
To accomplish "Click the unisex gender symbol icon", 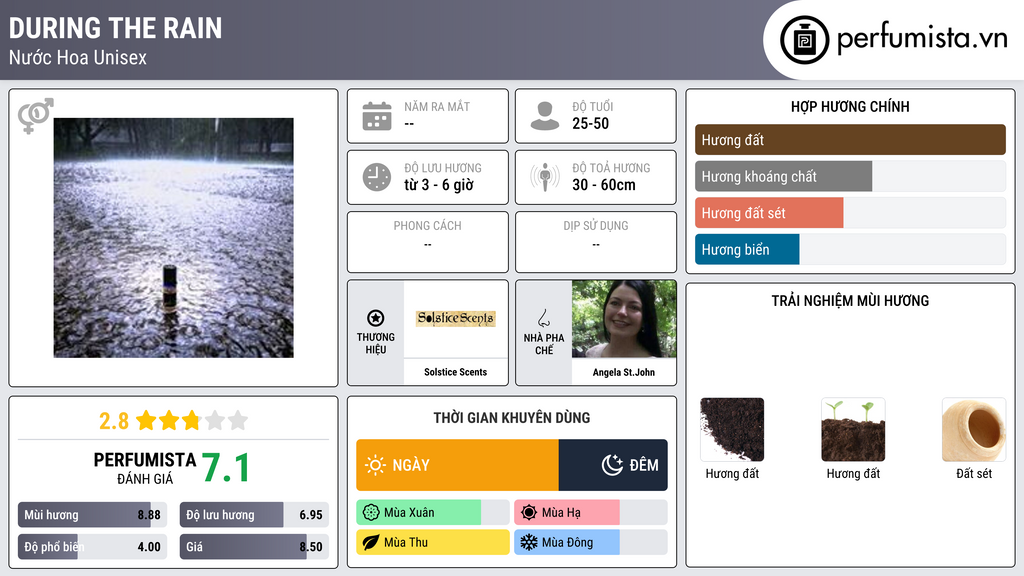I will [35, 116].
